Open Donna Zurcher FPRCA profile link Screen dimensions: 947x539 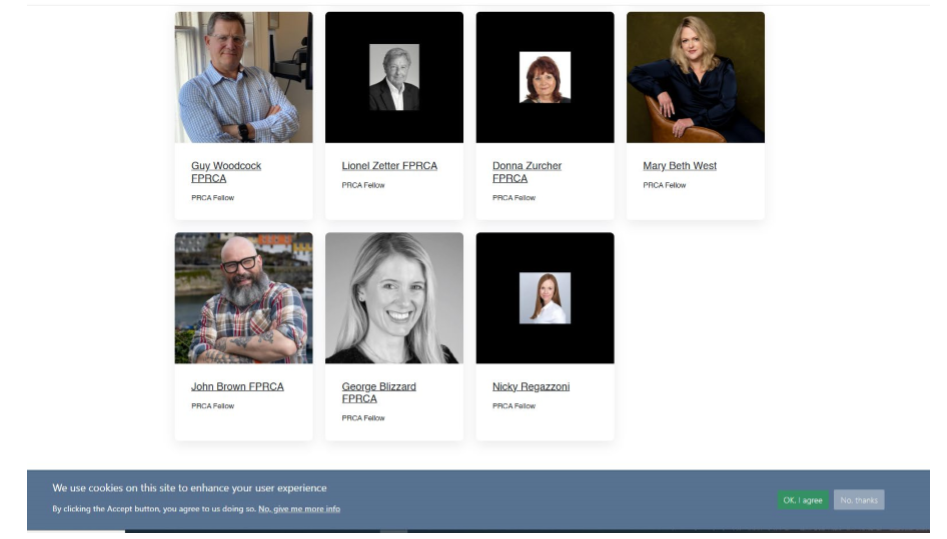(527, 172)
